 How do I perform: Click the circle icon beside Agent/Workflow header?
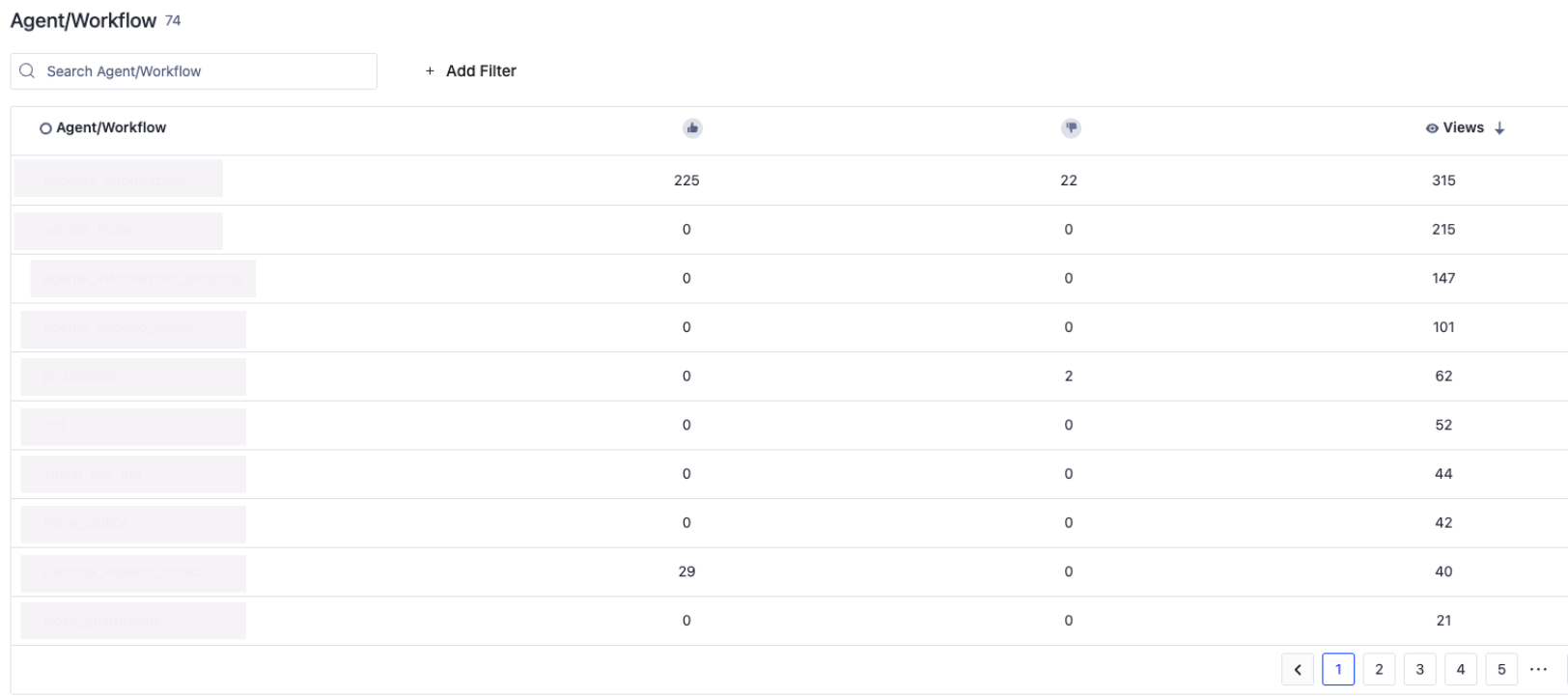(45, 128)
